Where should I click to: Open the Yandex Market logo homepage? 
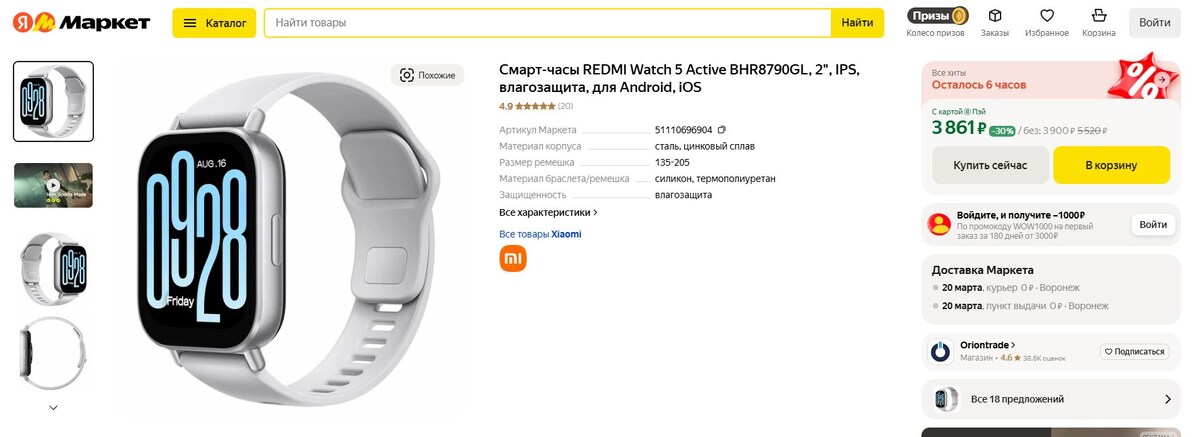tap(80, 23)
